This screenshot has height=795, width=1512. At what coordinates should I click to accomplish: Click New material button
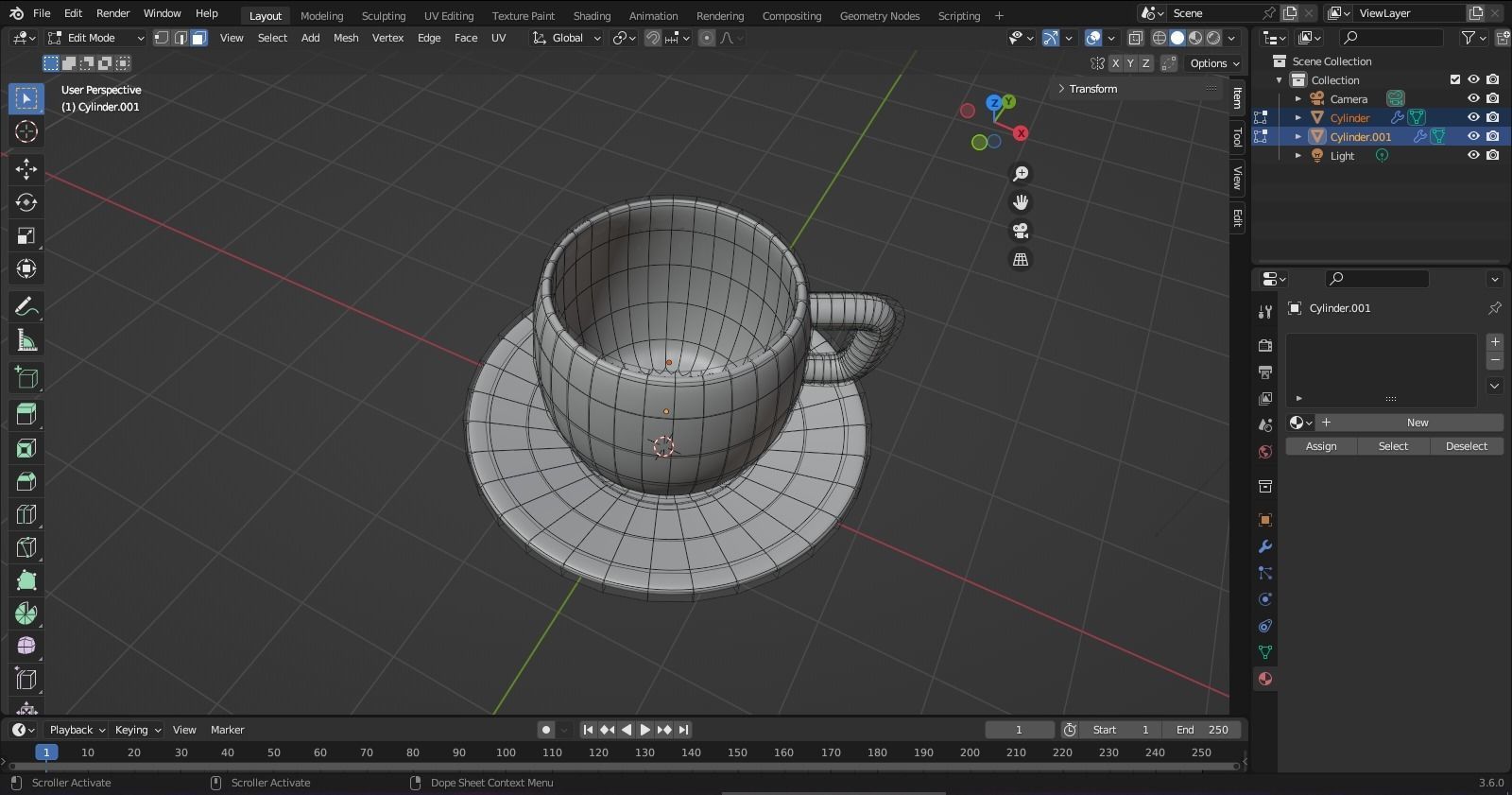1408,423
